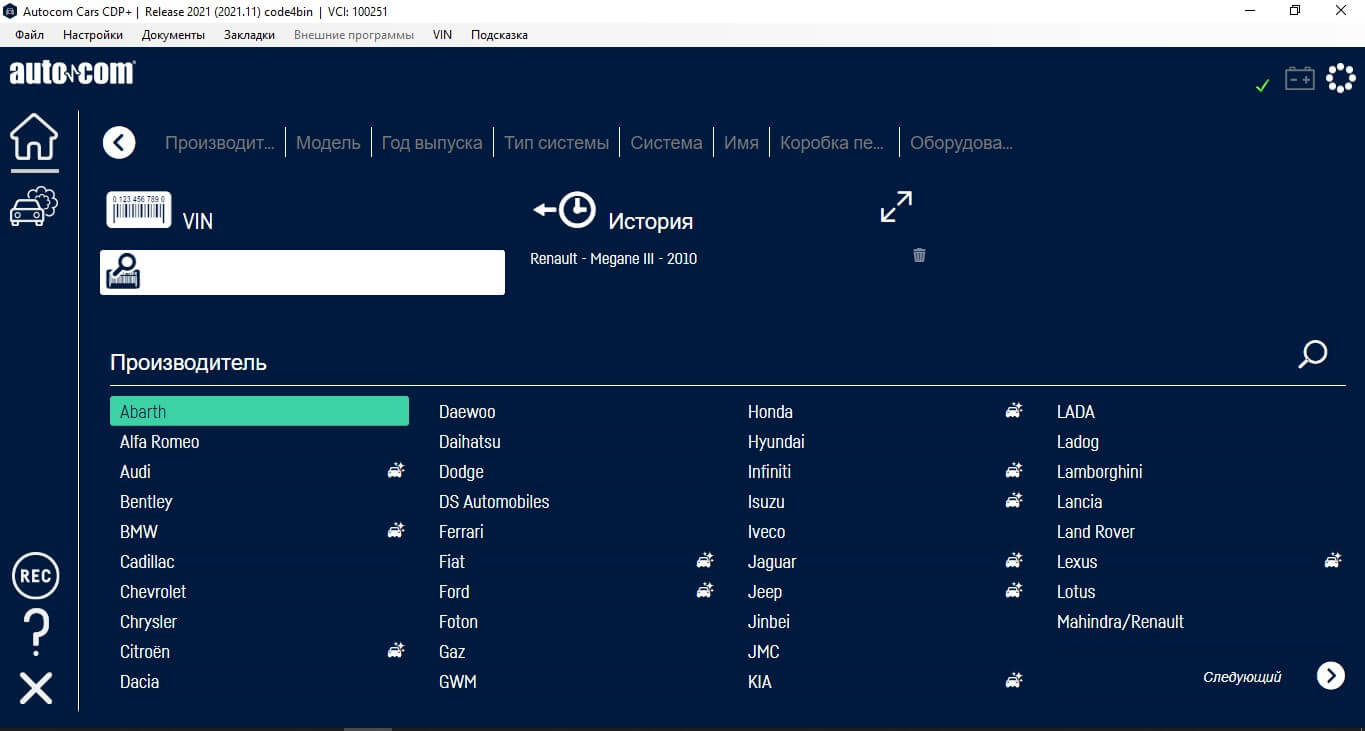The image size is (1365, 731).
Task: Click the round back arrow button
Action: pyautogui.click(x=119, y=143)
